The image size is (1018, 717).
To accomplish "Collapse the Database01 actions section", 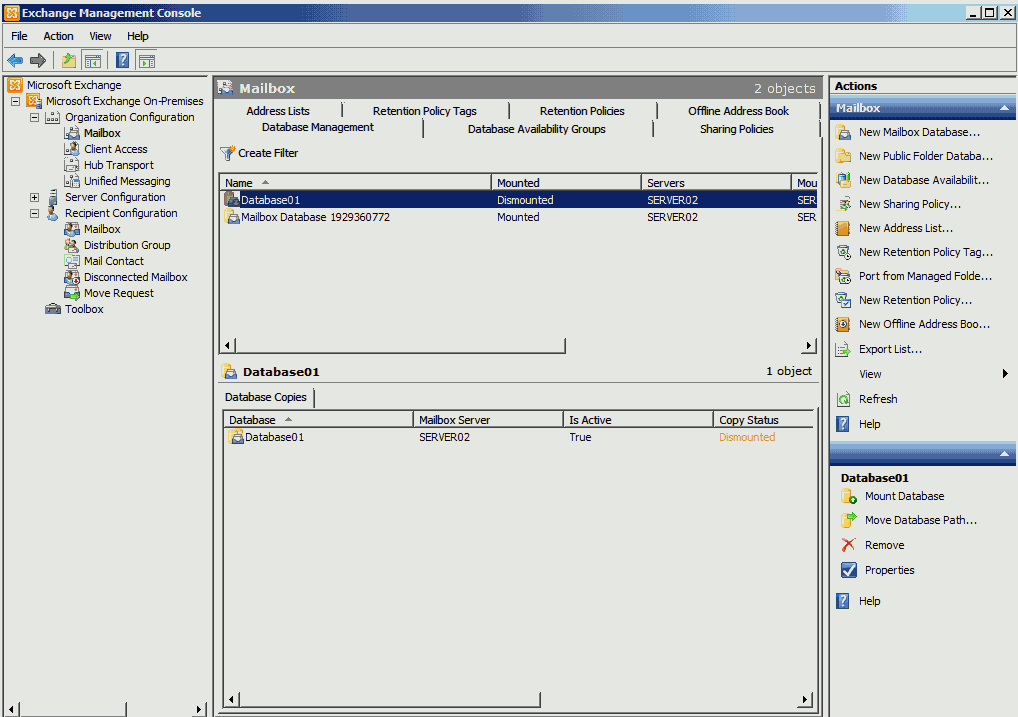I will (1004, 454).
